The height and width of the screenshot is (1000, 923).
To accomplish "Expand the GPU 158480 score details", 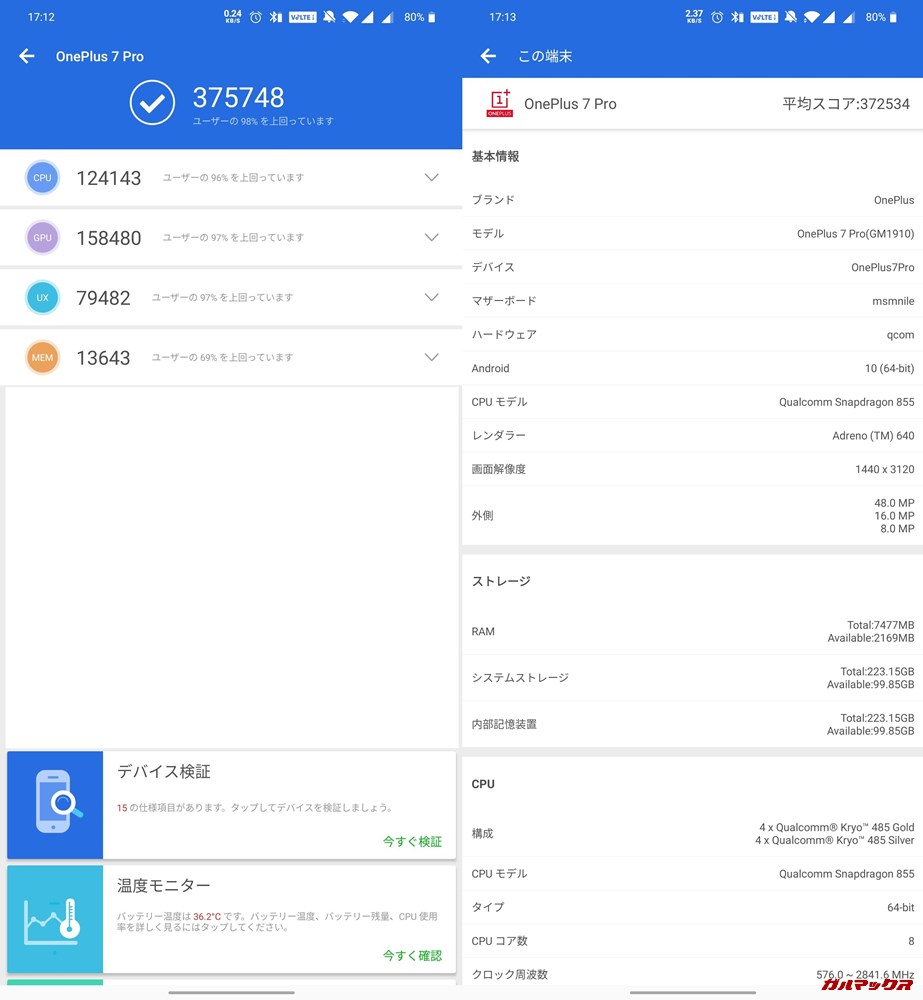I will pyautogui.click(x=431, y=237).
